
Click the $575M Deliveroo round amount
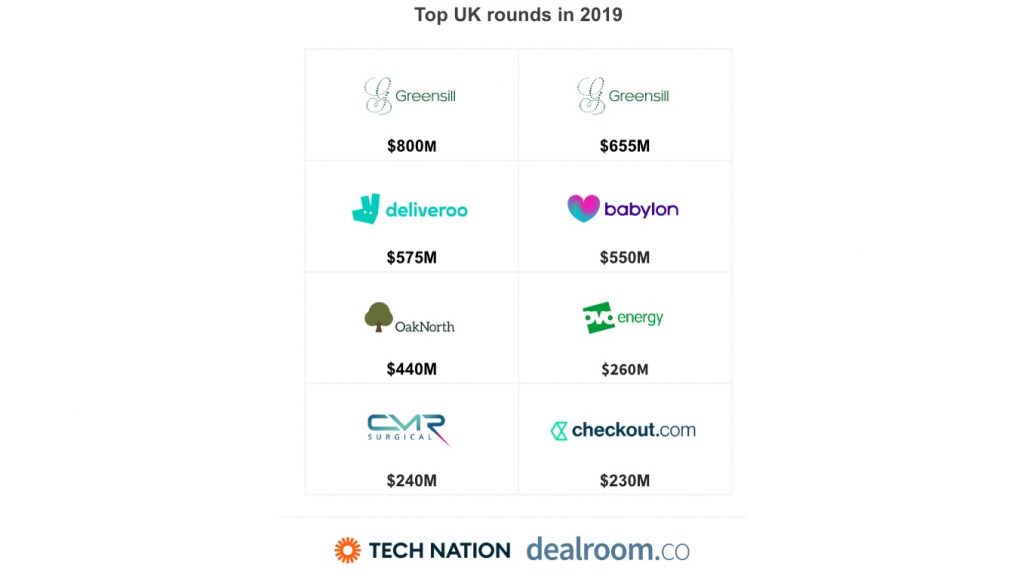click(412, 257)
